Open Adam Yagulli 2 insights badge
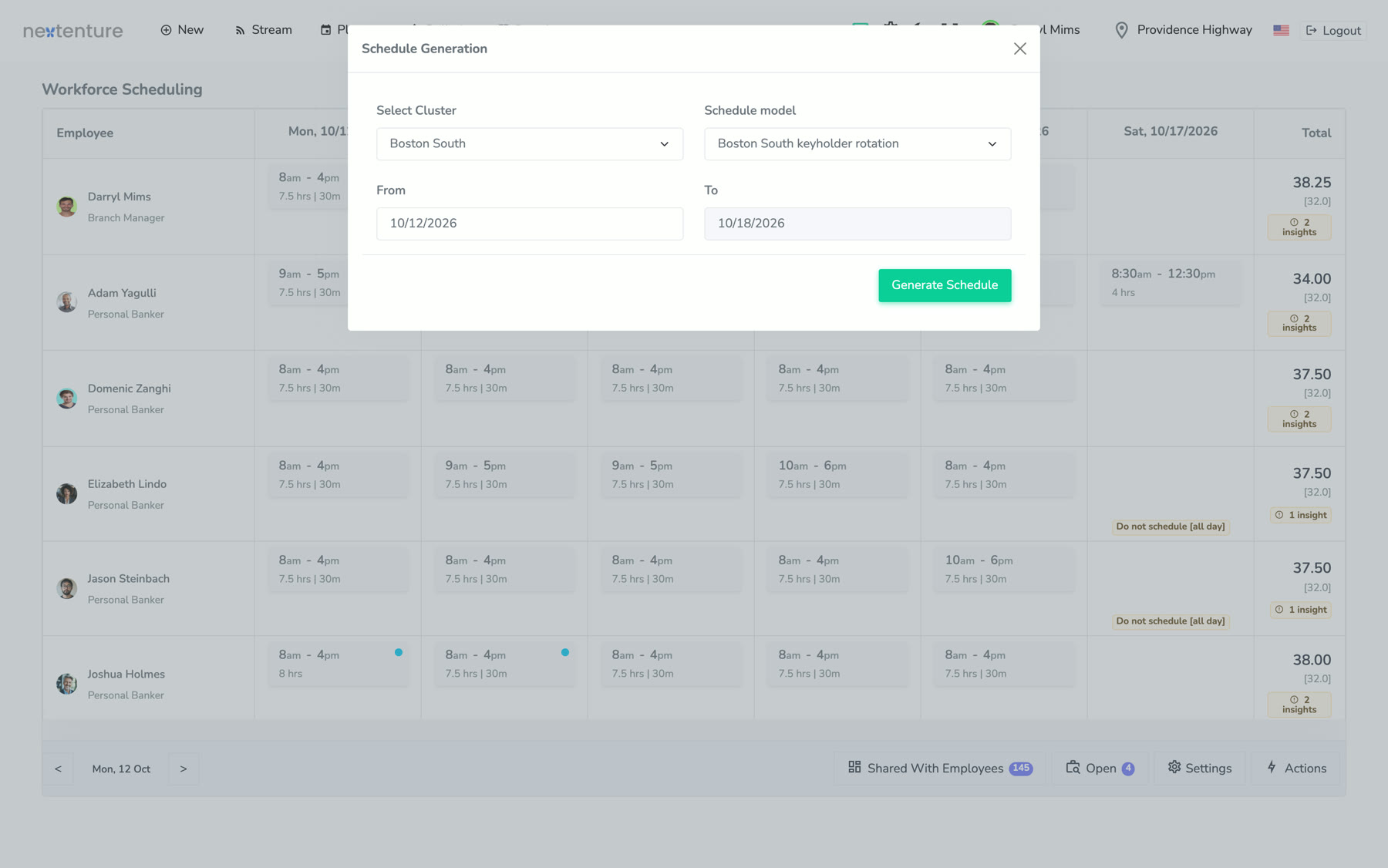Viewport: 1388px width, 868px height. 1299,324
